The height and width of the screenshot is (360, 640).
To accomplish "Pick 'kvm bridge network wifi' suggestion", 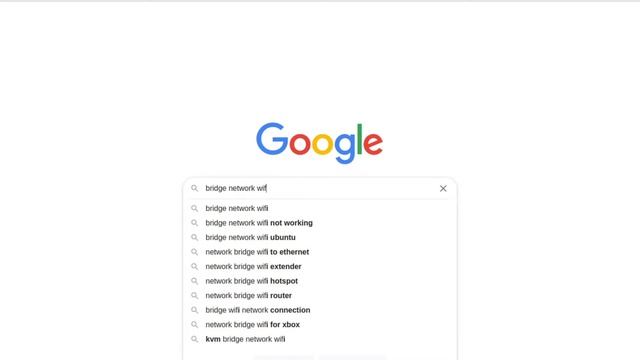I will pyautogui.click(x=320, y=339).
